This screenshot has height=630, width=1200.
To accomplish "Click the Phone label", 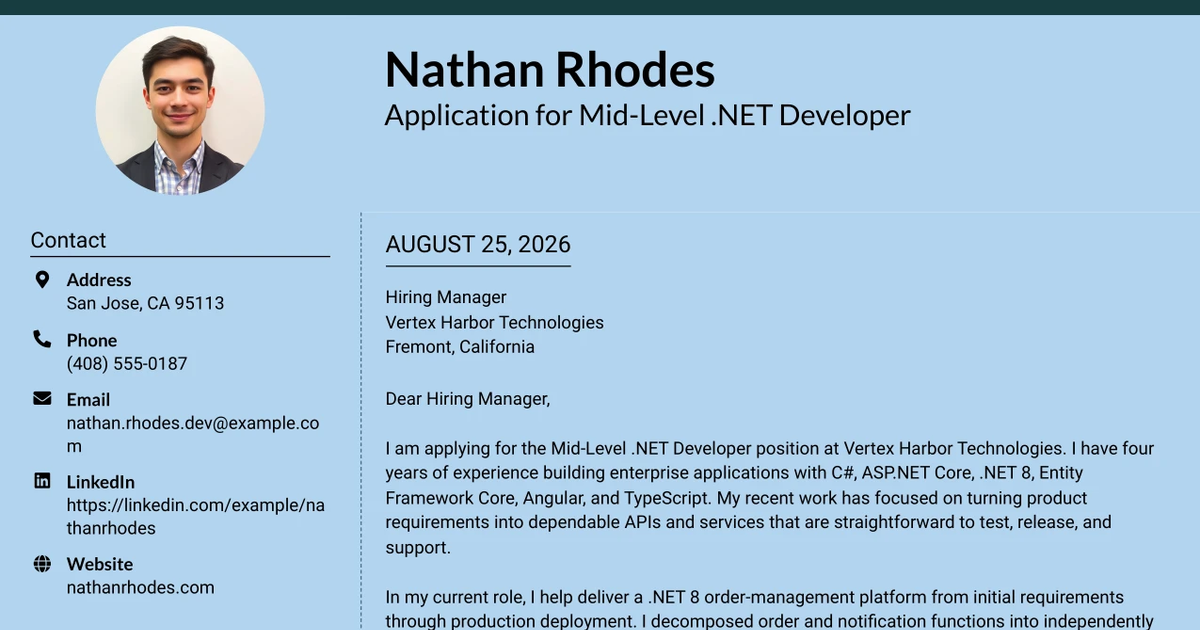I will point(92,340).
